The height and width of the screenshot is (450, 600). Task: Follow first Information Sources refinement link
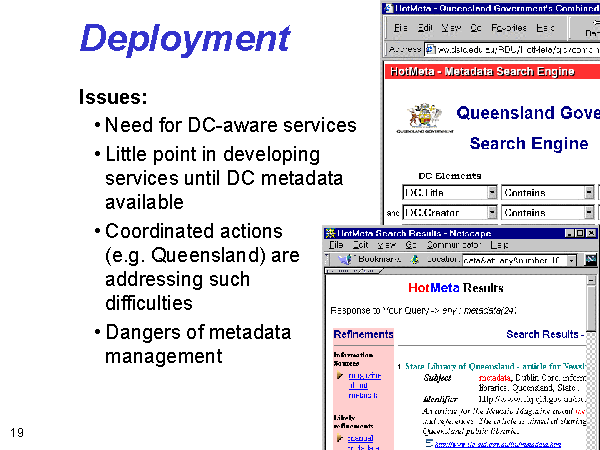click(364, 385)
